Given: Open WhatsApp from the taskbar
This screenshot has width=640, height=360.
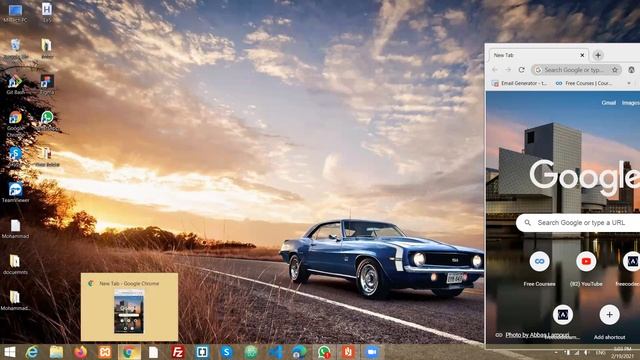Looking at the screenshot, I should (x=324, y=352).
